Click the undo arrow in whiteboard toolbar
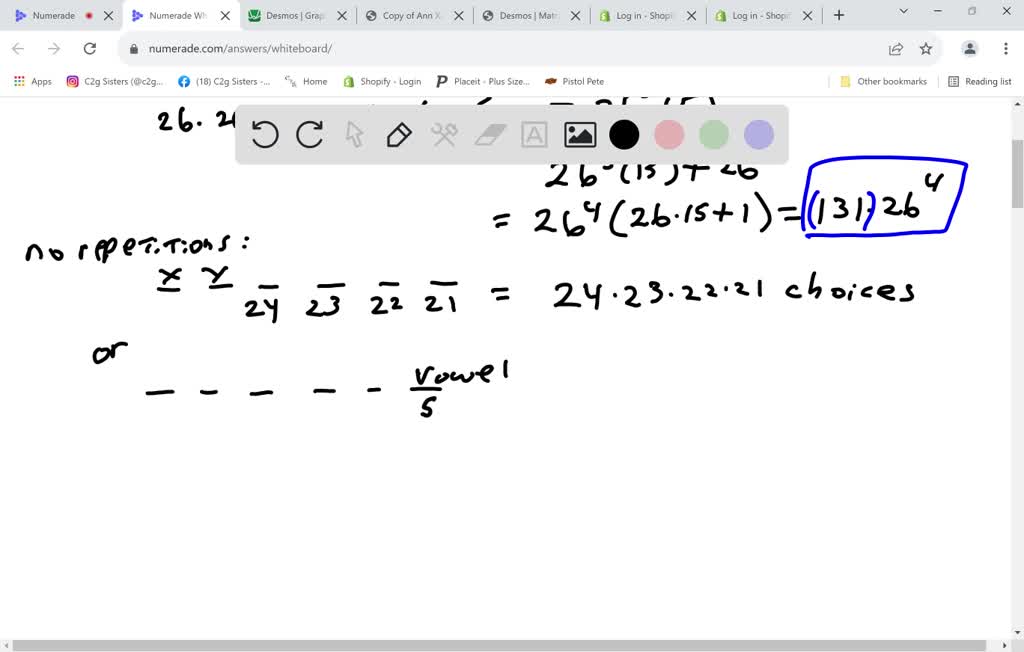1024x652 pixels. coord(264,135)
